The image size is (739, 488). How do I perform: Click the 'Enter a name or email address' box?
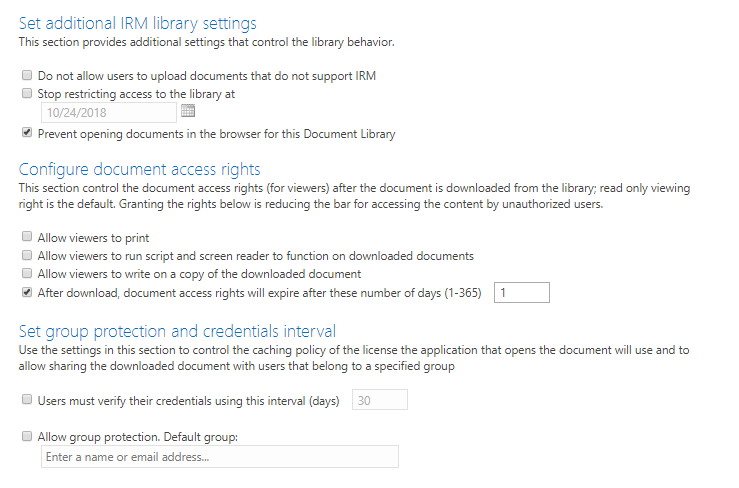(x=219, y=457)
